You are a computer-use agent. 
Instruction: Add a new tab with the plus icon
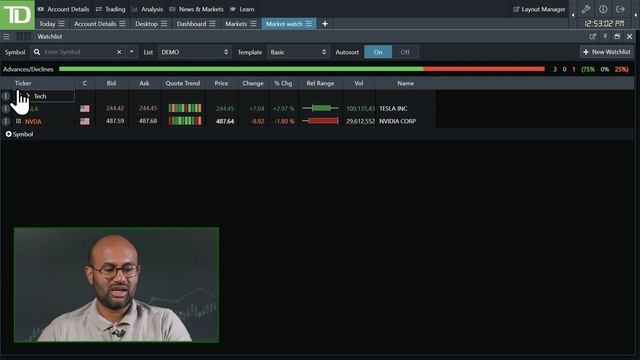325,24
